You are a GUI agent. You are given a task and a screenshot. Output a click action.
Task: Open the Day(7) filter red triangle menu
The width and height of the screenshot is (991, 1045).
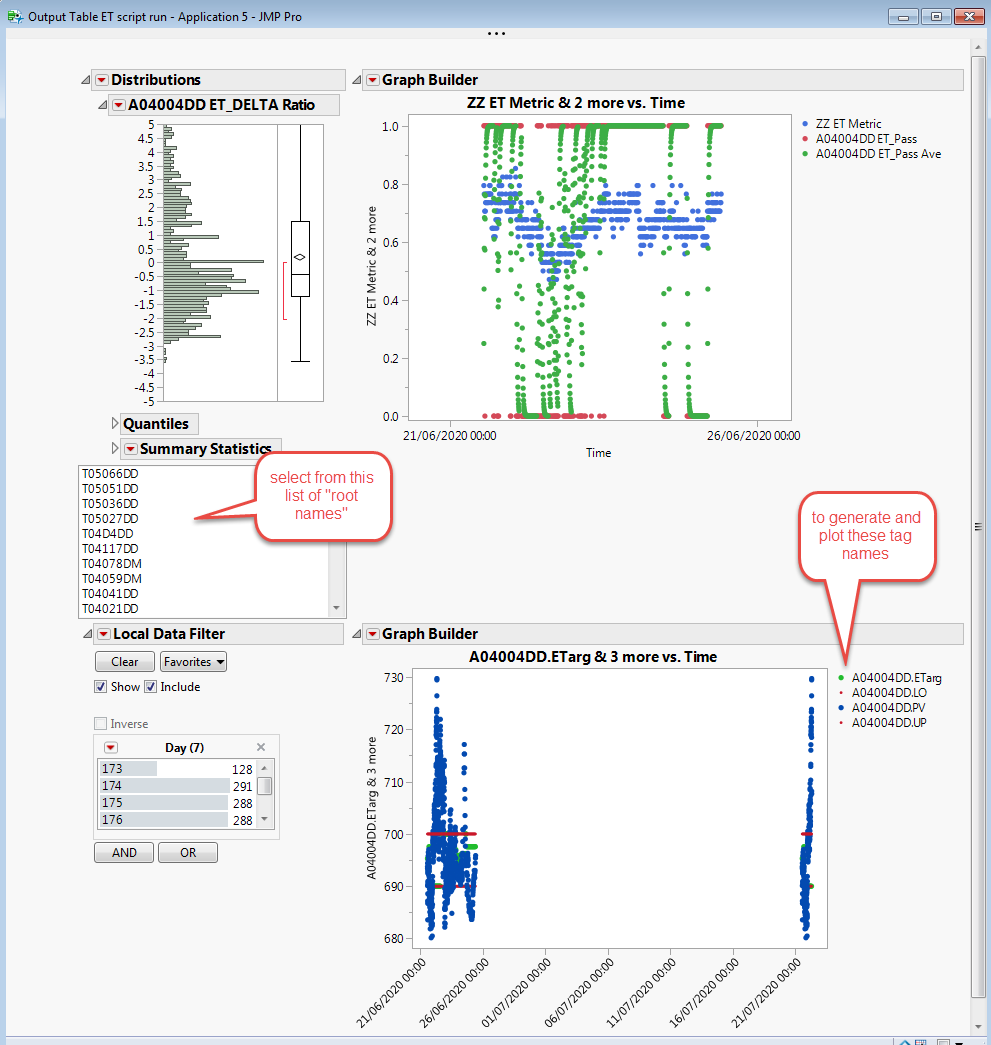click(x=112, y=747)
